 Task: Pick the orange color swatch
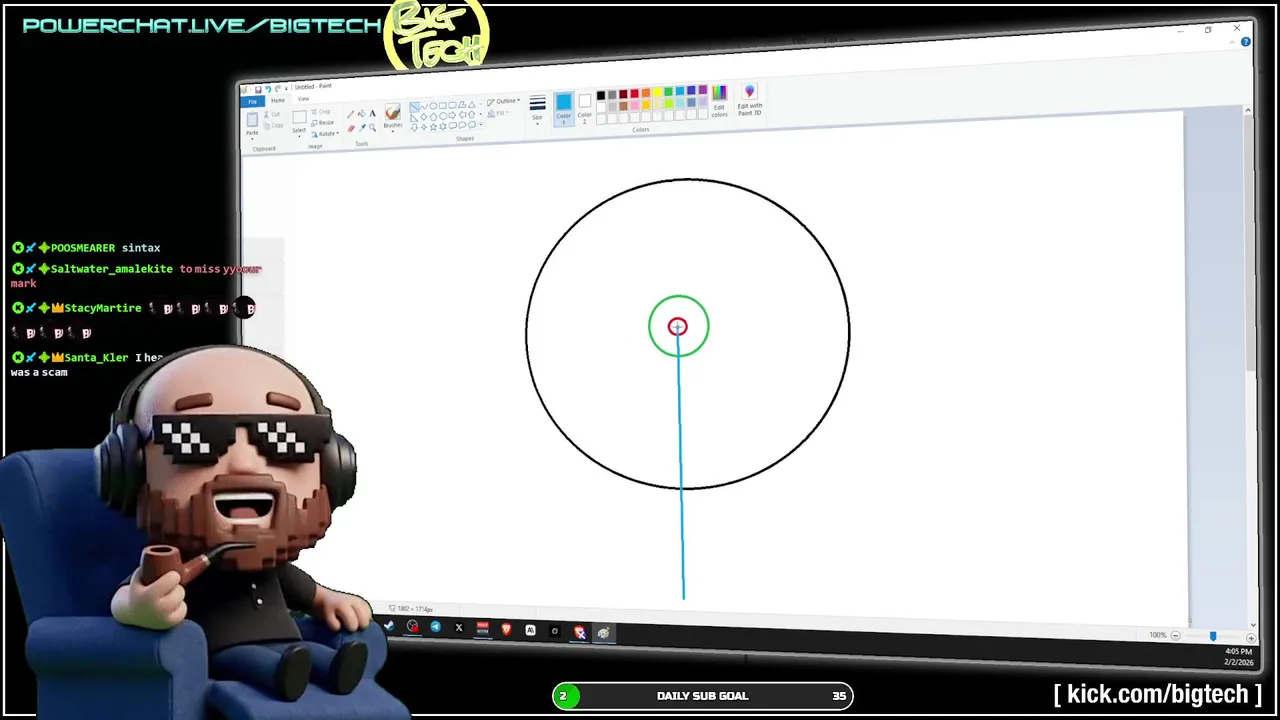click(x=646, y=93)
